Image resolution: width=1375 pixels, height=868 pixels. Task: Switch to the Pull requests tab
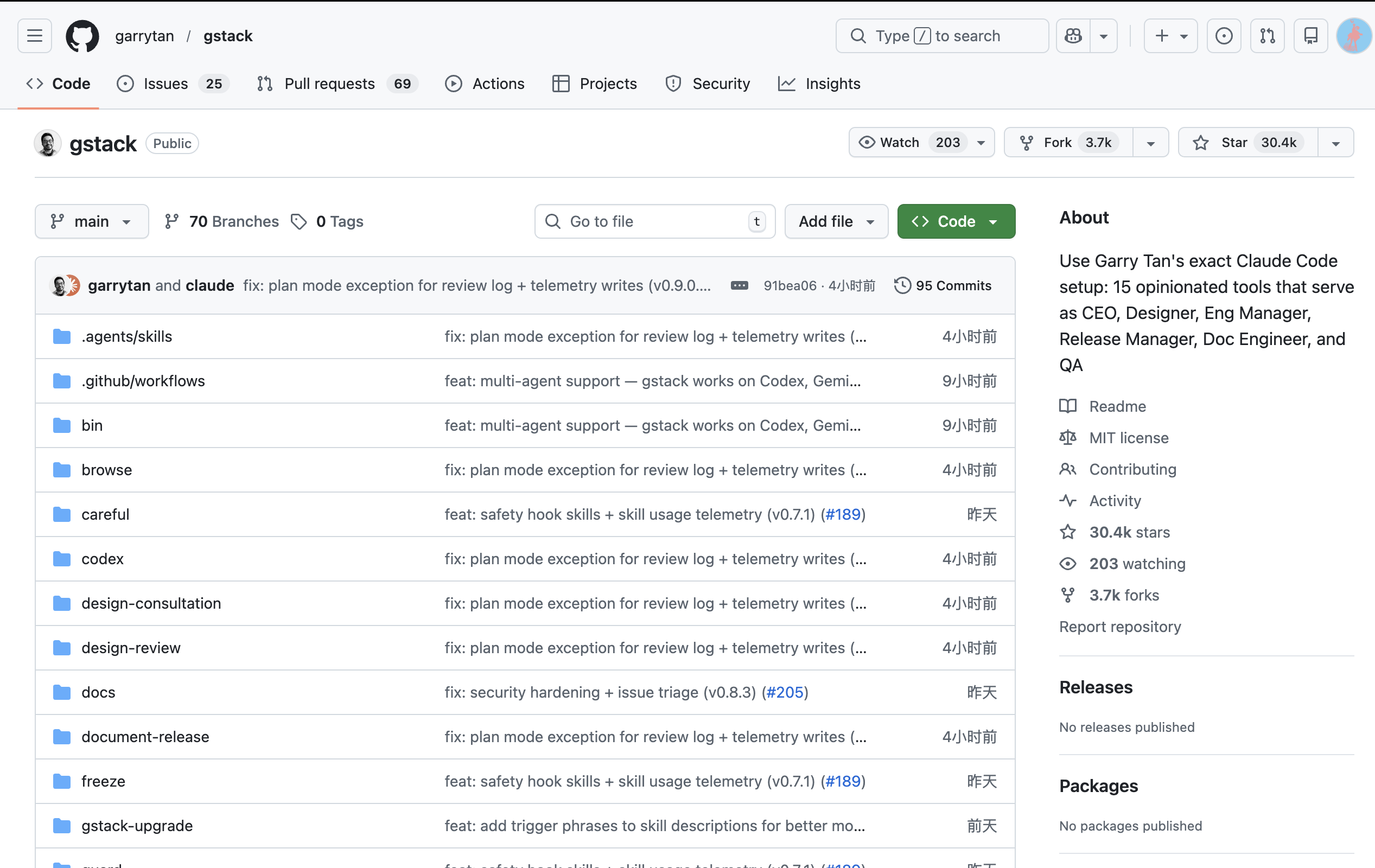coord(329,84)
